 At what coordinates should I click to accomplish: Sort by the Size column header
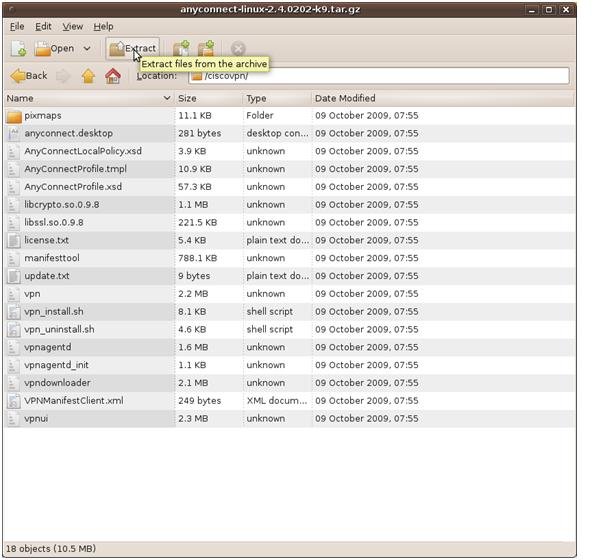209,98
